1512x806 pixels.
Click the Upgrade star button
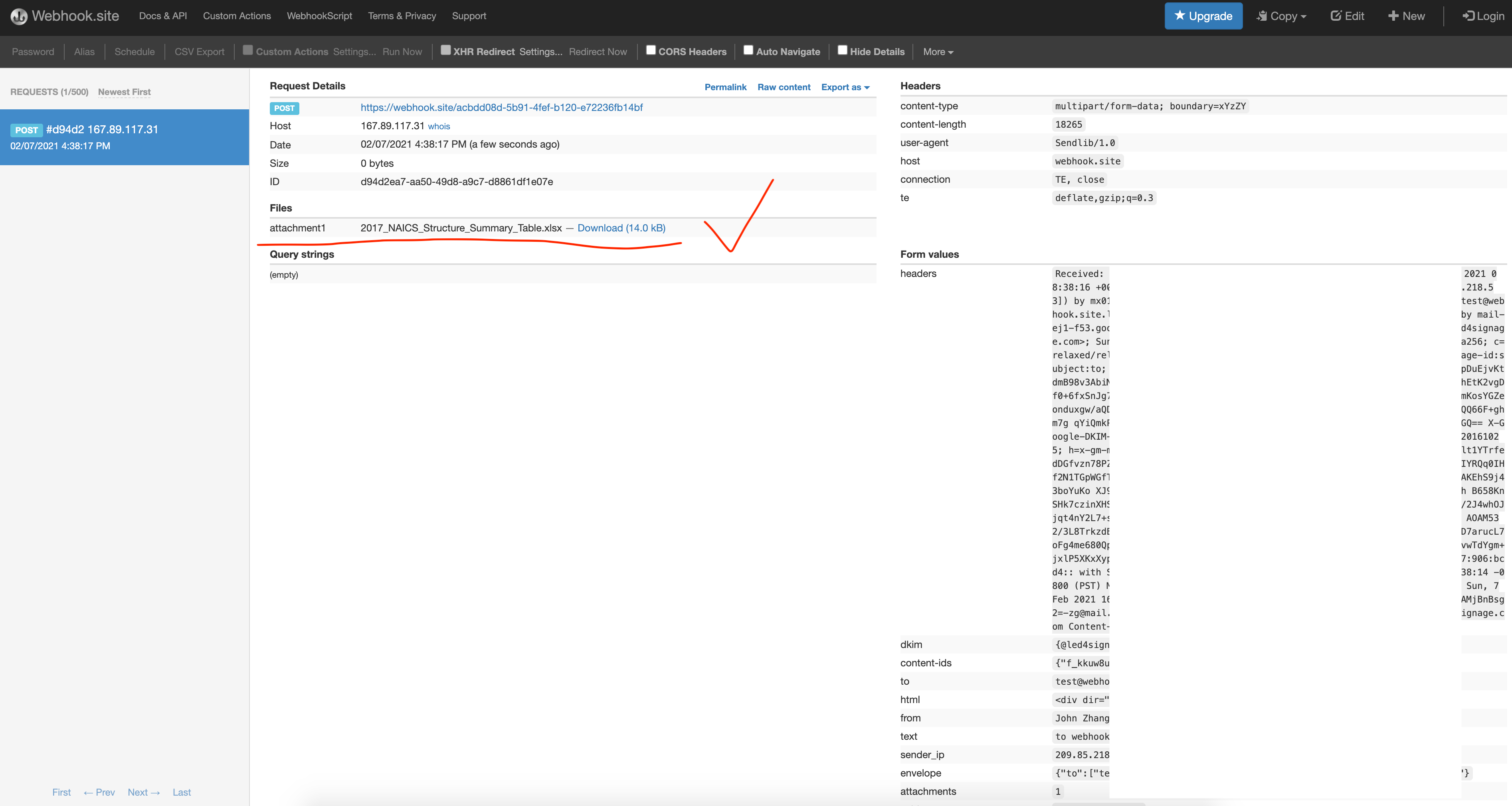[x=1203, y=16]
